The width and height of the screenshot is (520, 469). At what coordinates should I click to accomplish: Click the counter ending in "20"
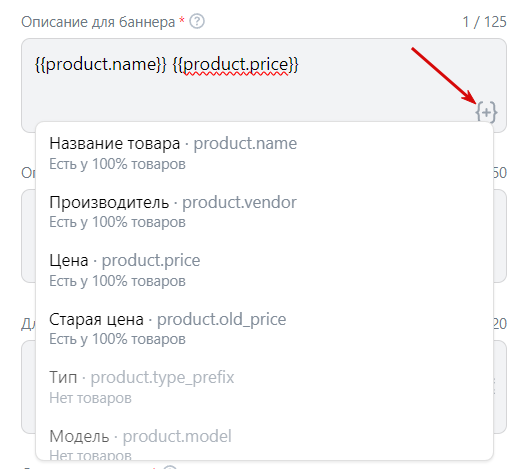tap(500, 324)
